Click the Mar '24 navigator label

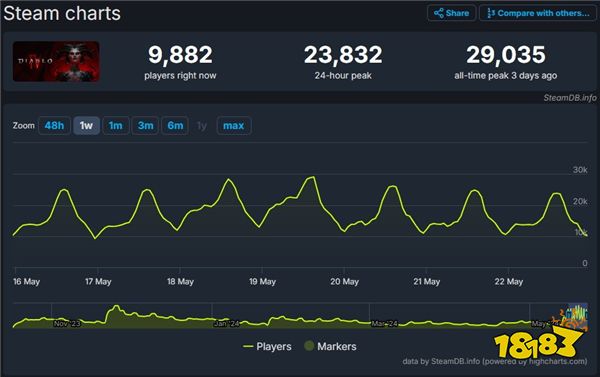[384, 324]
